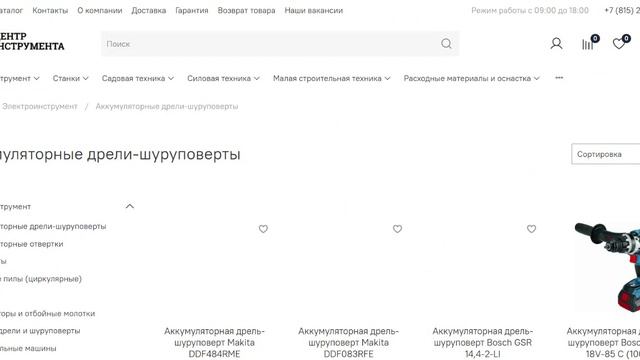640x360 pixels.
Task: Open Makita DDF083RFE product title
Action: point(348,342)
